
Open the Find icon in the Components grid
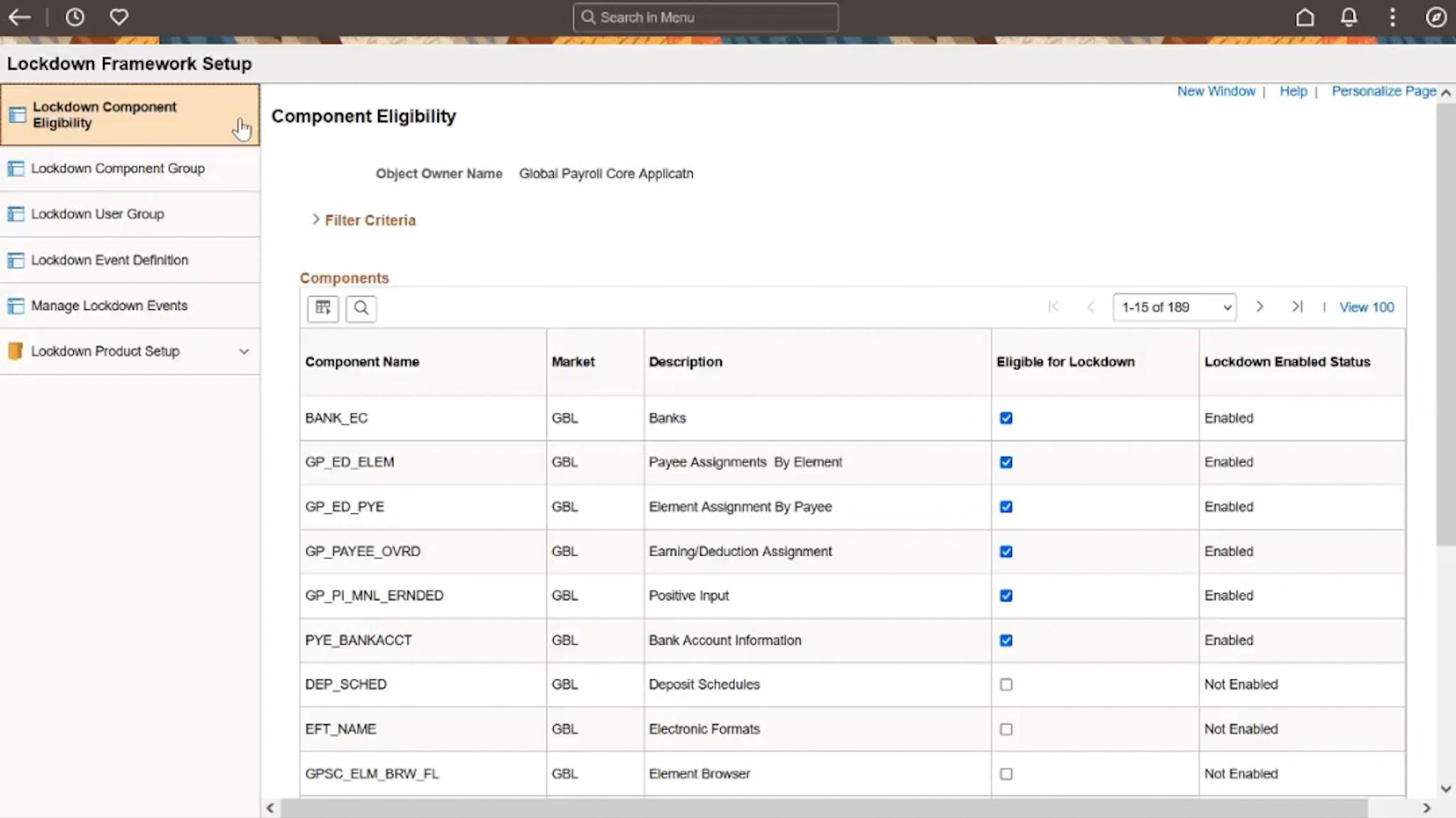click(x=361, y=308)
